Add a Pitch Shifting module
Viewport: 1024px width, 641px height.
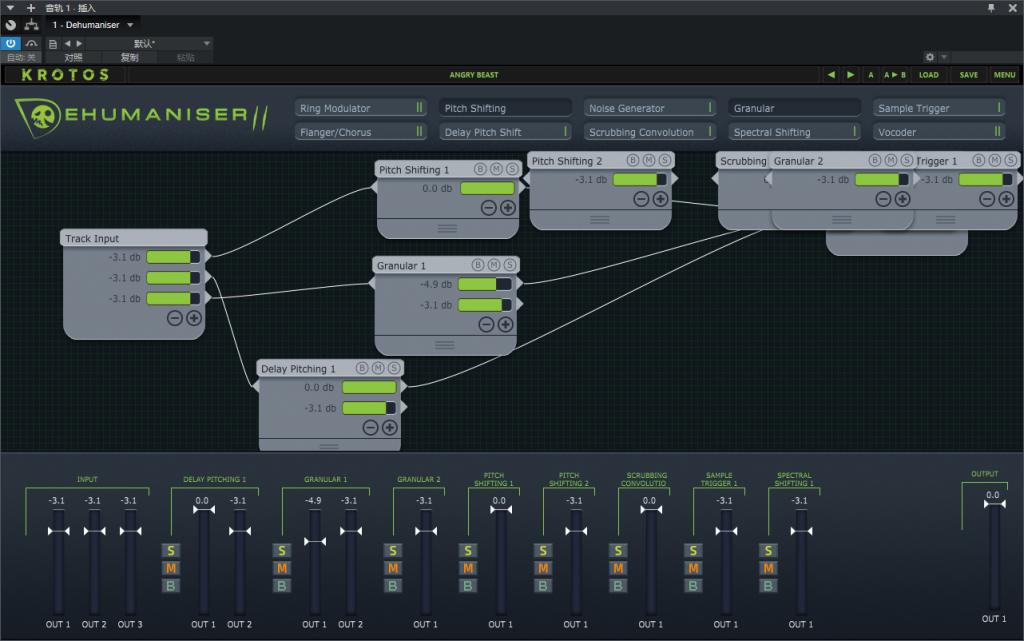[x=505, y=108]
